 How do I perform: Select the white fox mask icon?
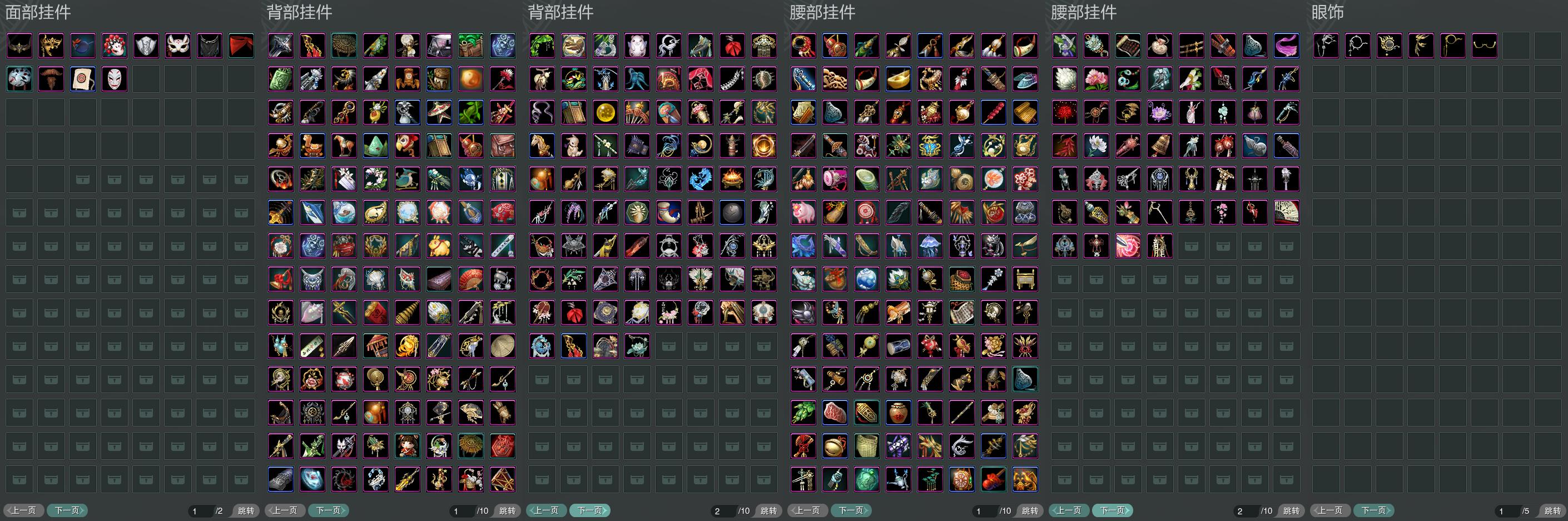(x=178, y=46)
